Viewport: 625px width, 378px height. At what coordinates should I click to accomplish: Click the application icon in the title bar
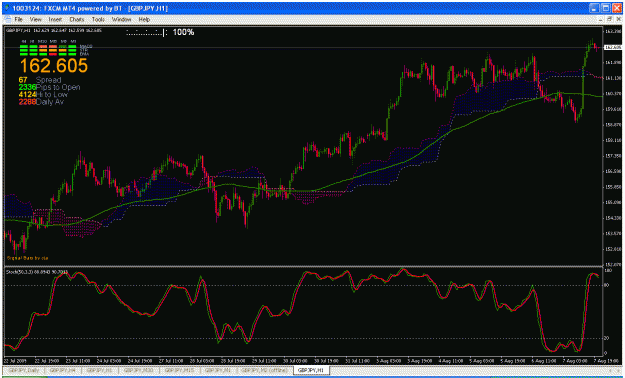pos(8,8)
